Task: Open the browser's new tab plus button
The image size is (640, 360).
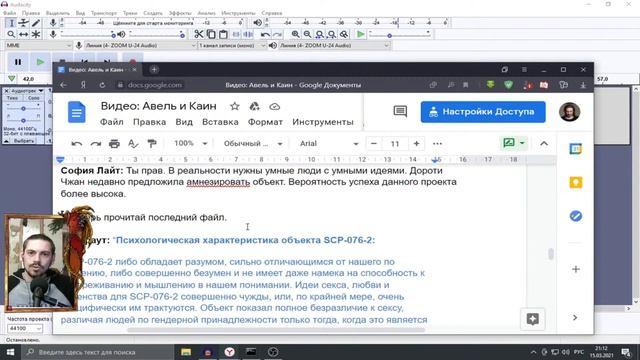Action: coord(154,70)
